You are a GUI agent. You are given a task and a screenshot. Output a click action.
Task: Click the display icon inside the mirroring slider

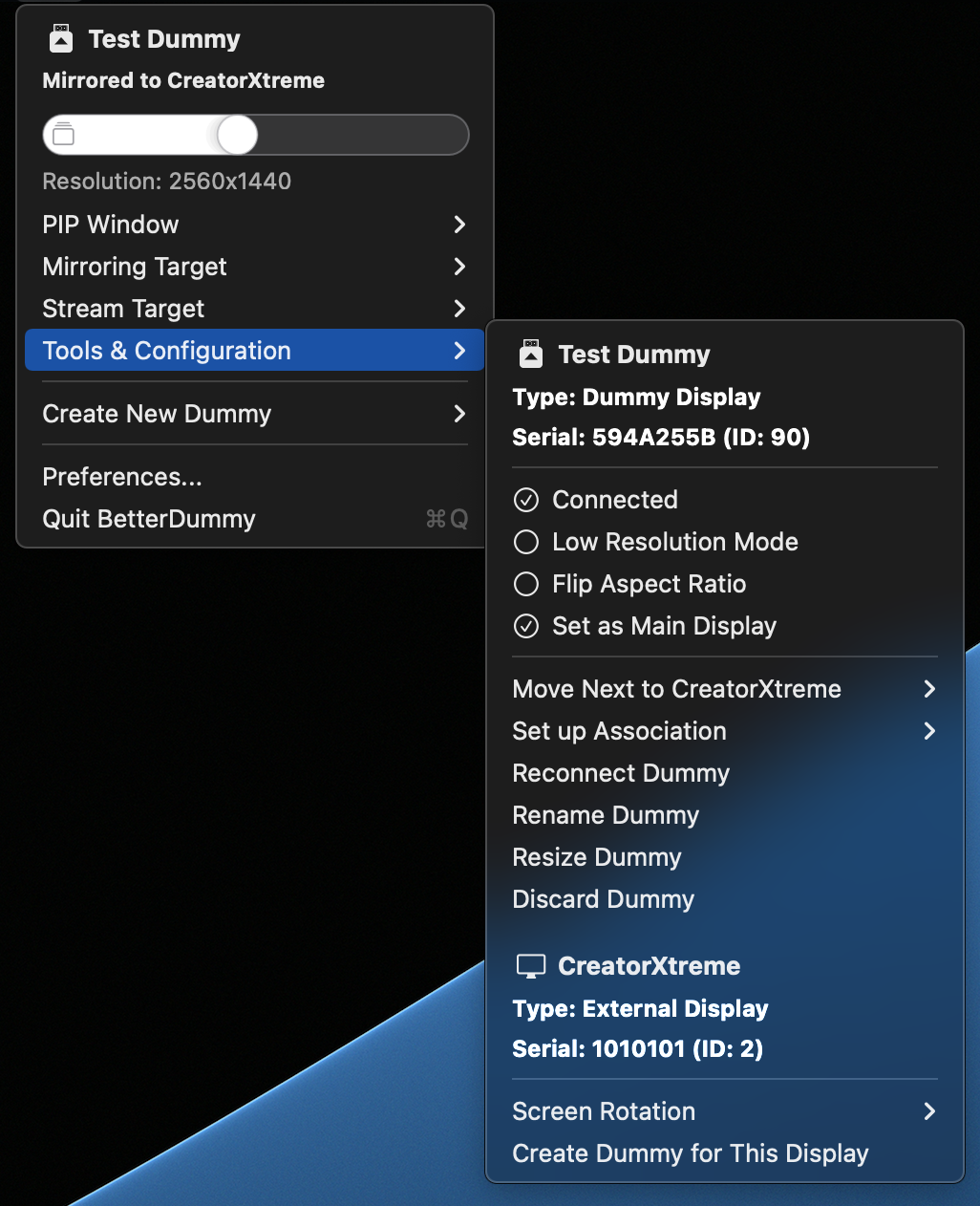click(64, 135)
